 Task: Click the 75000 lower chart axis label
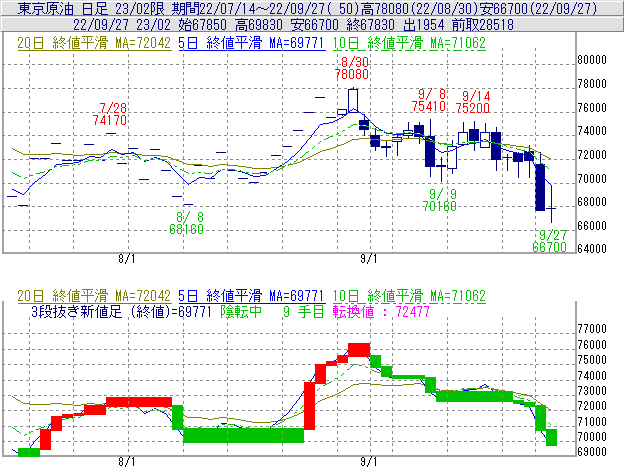point(592,360)
